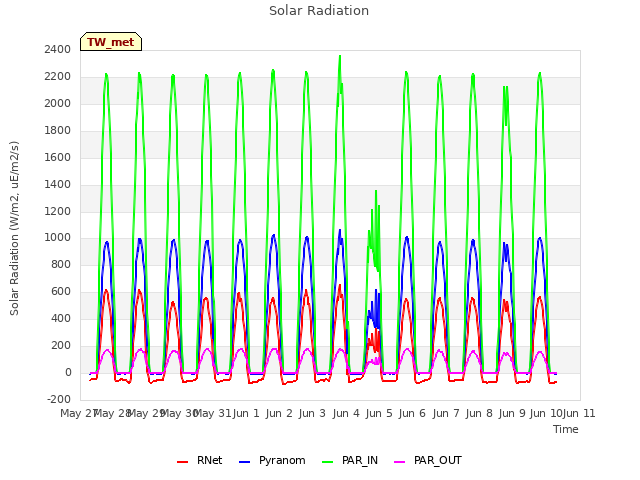This screenshot has height=480, width=640.
Task: Click the RNet red legend swatch
Action: click(x=182, y=462)
